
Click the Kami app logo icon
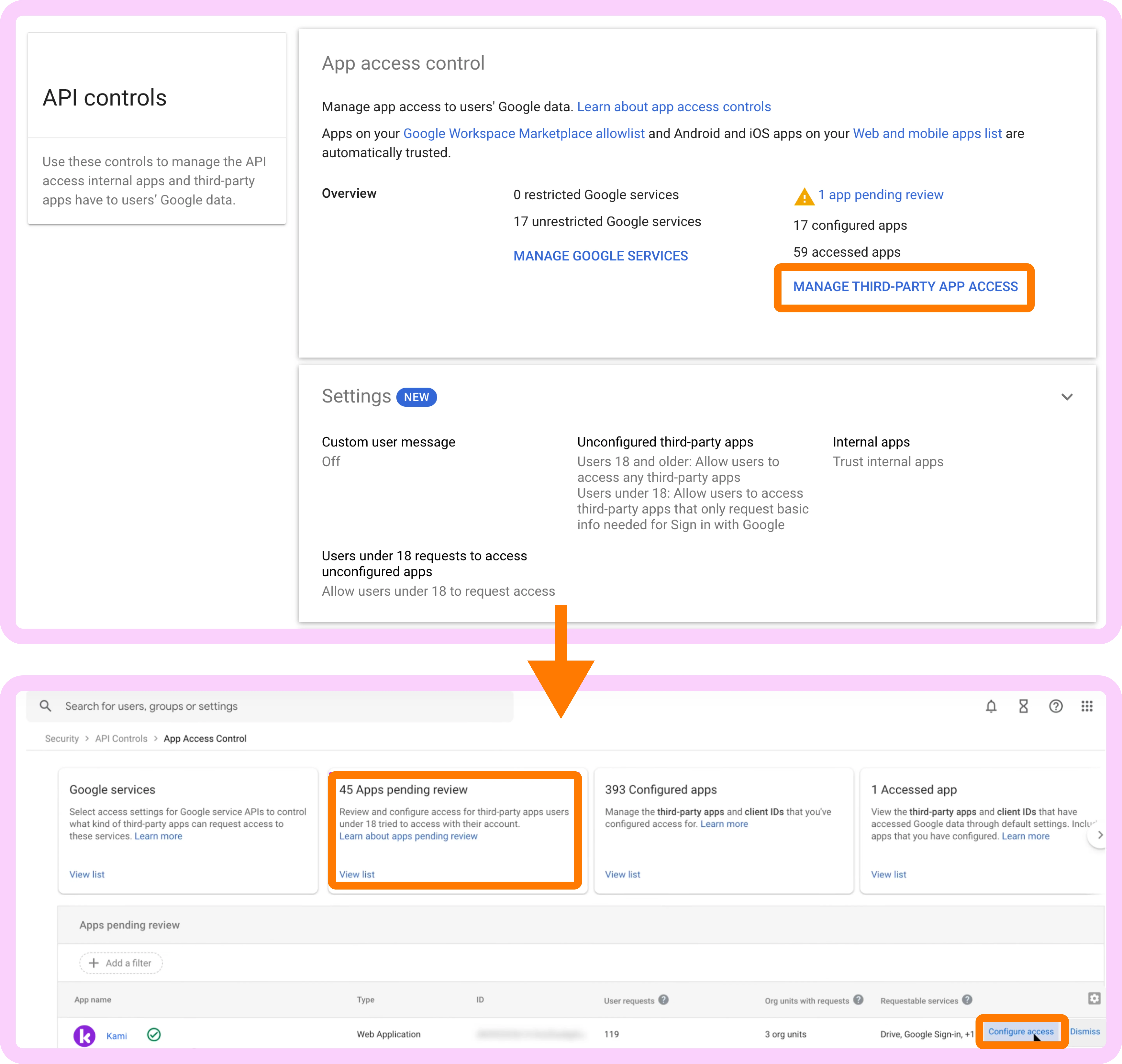pyautogui.click(x=85, y=1036)
